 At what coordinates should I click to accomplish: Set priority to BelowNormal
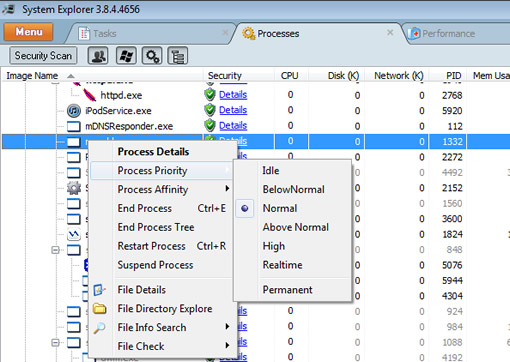[293, 189]
